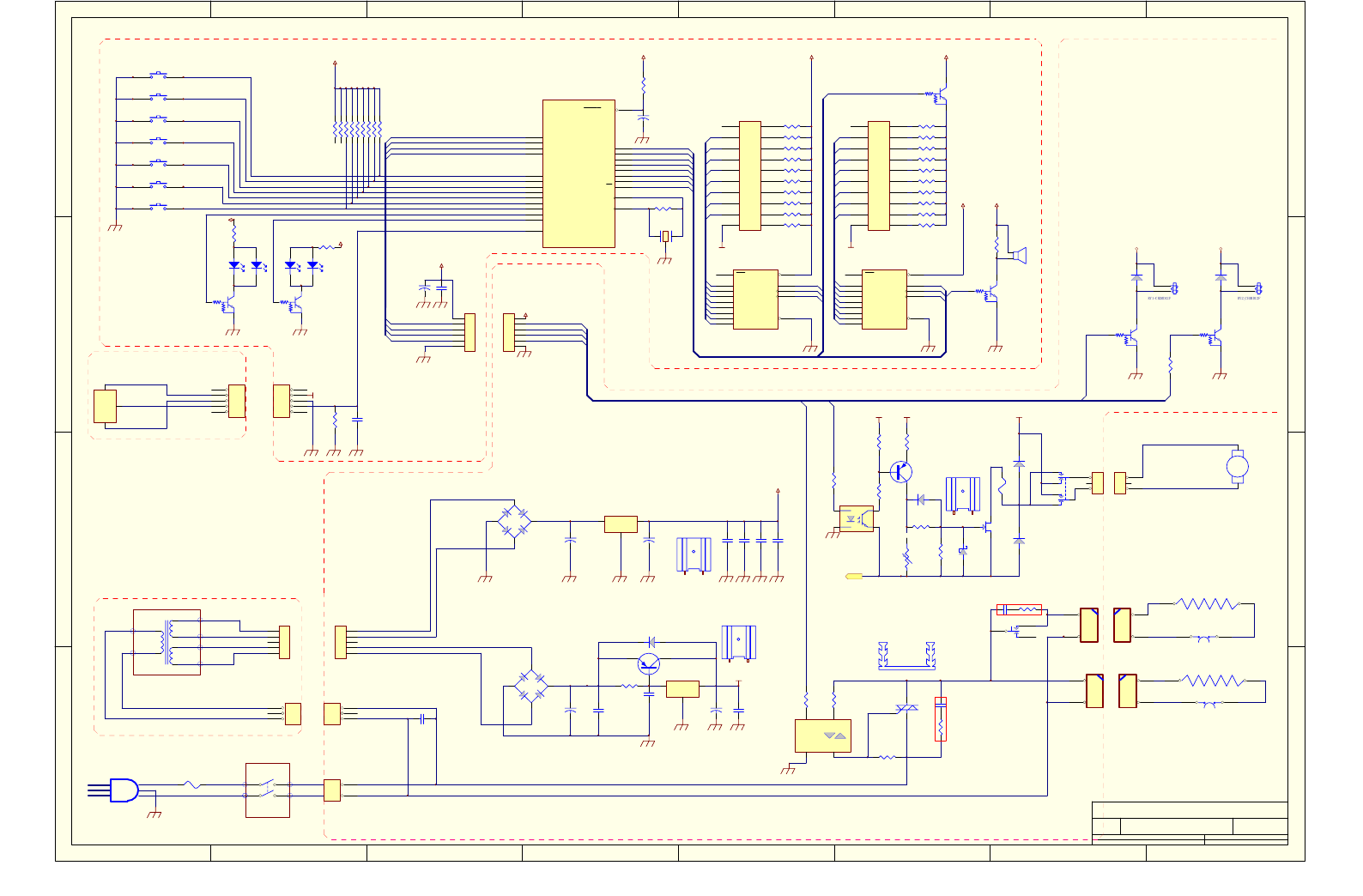Screen dimensions: 1363x896
Task: Click the speaker symbol in the schematic
Action: 1019,255
